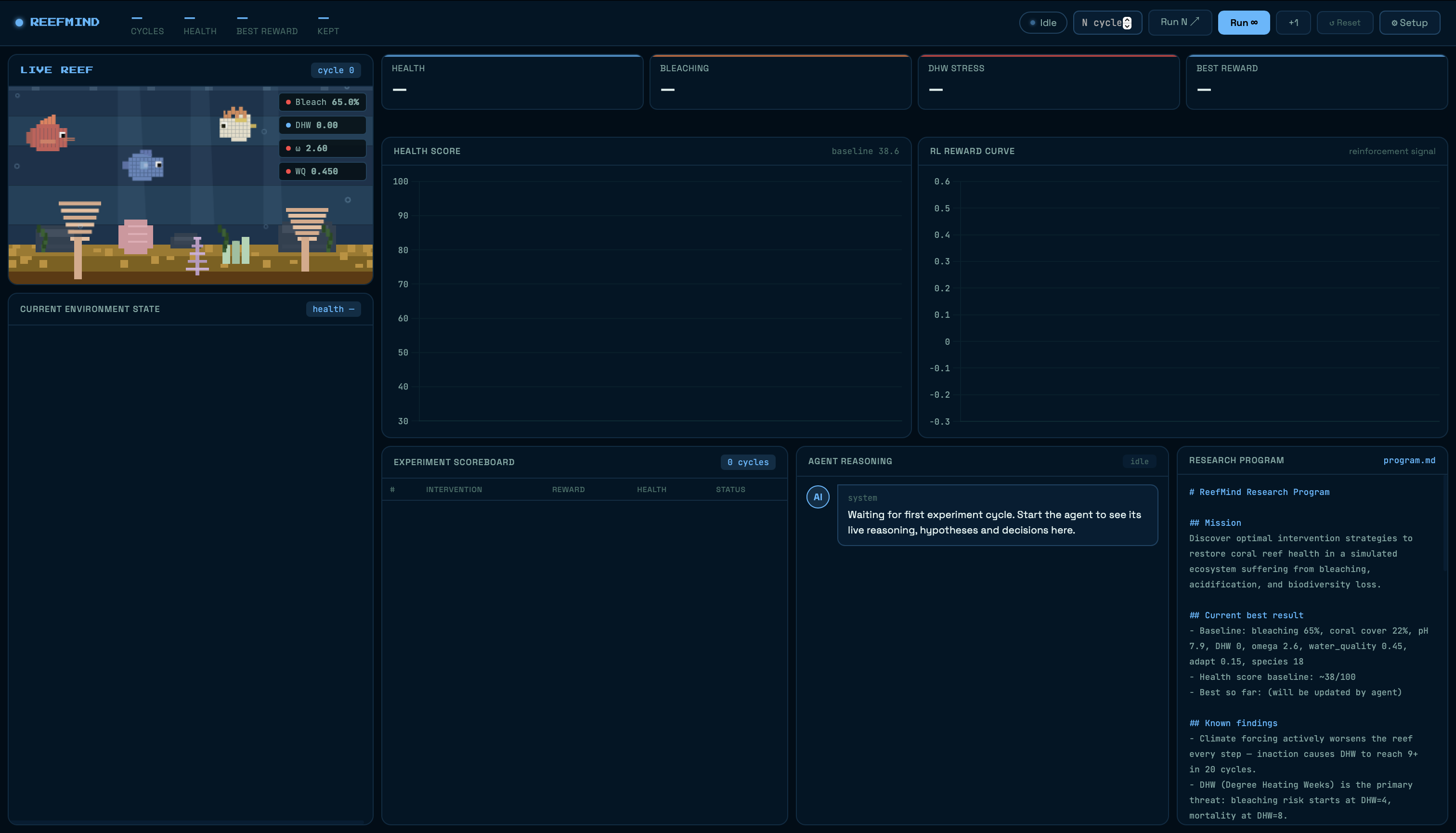Click the red pixel fish
The image size is (1456, 833).
coord(49,135)
